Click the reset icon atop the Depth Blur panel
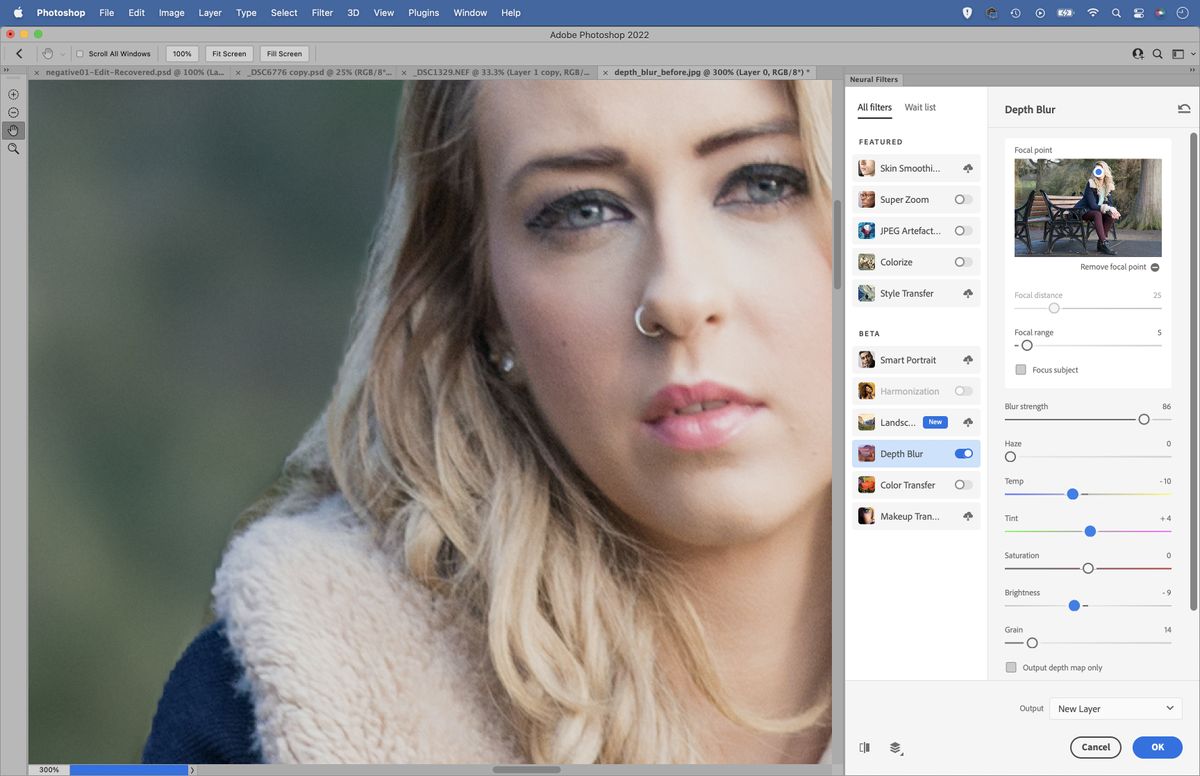This screenshot has height=776, width=1200. pos(1184,108)
